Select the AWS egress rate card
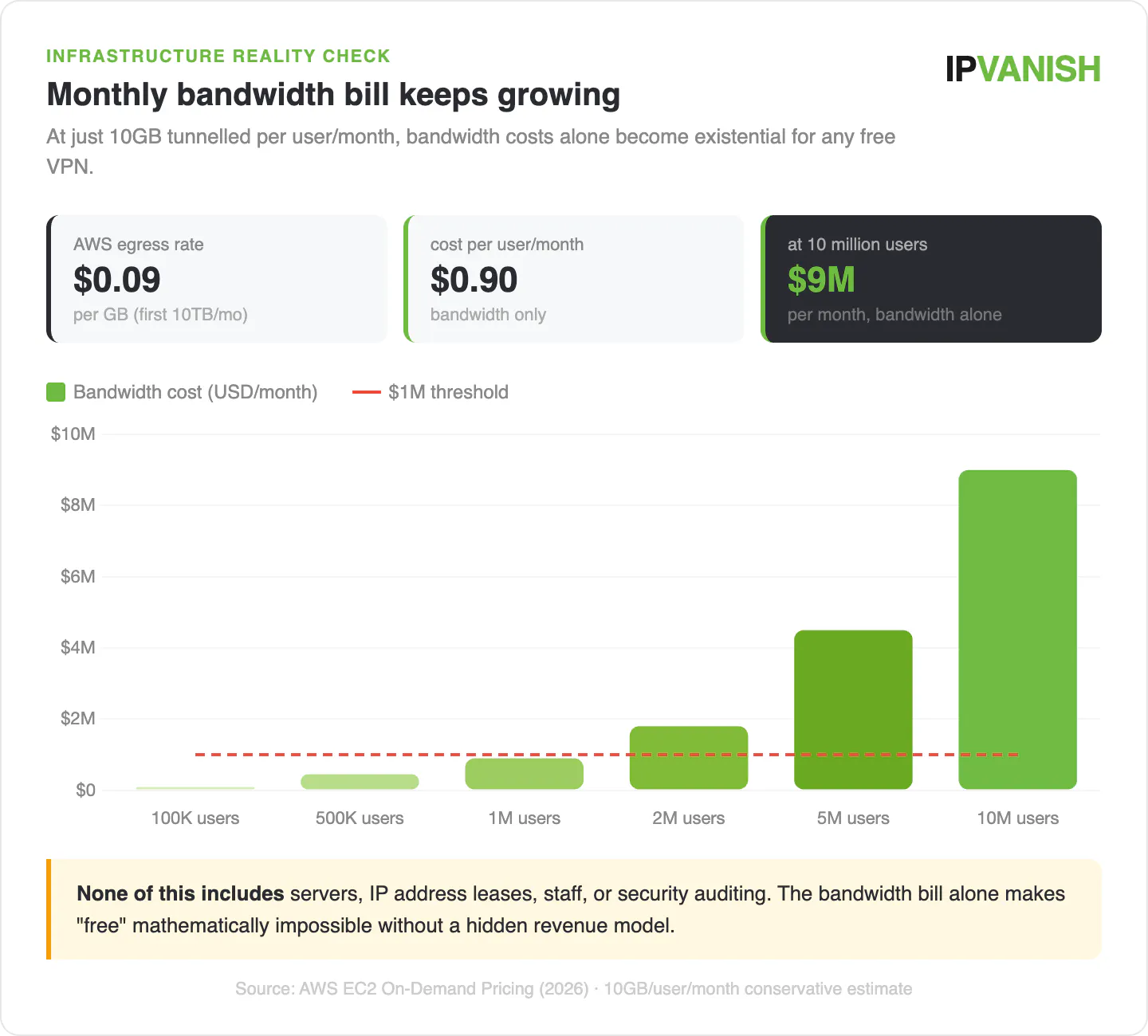This screenshot has width=1148, height=1036. pyautogui.click(x=217, y=279)
